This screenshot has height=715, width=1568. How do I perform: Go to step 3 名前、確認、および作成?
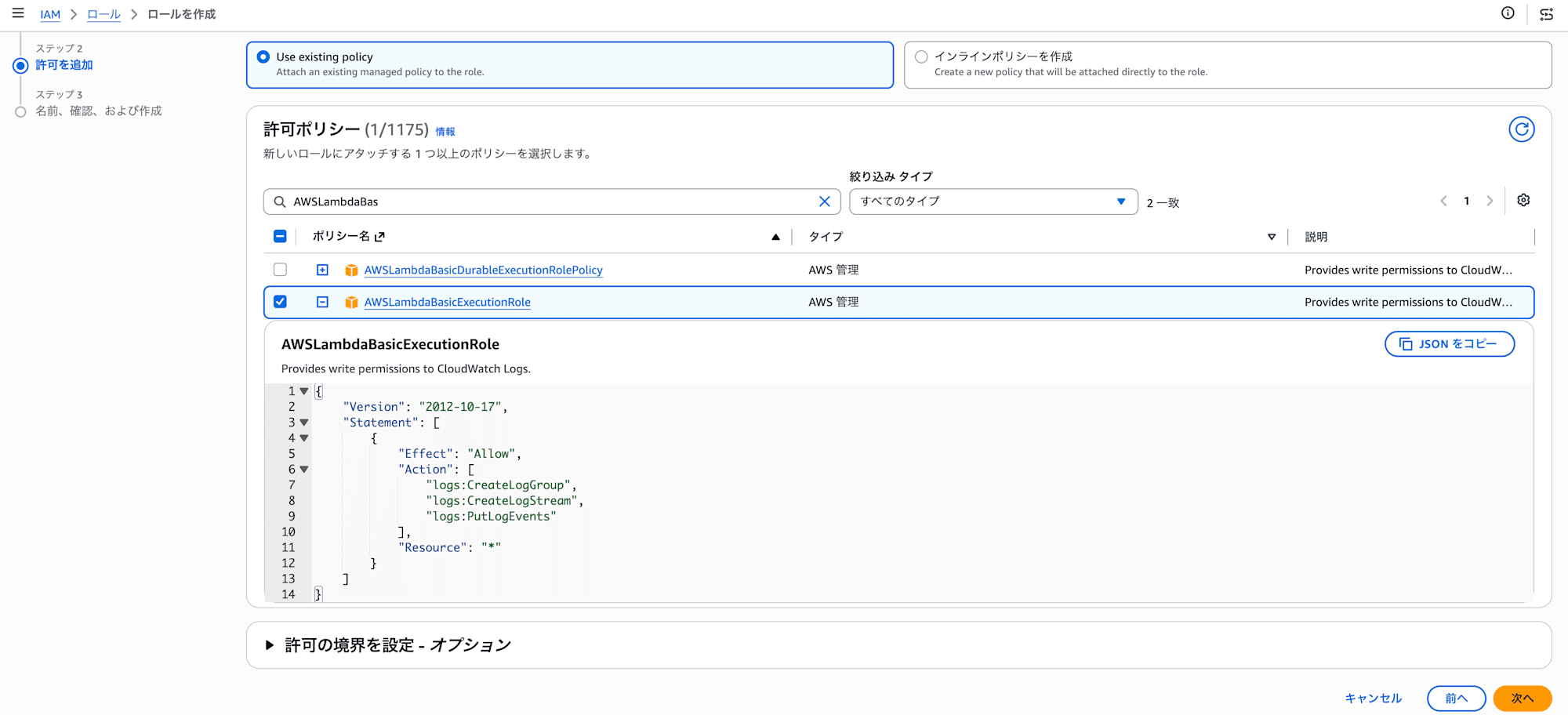coord(99,111)
